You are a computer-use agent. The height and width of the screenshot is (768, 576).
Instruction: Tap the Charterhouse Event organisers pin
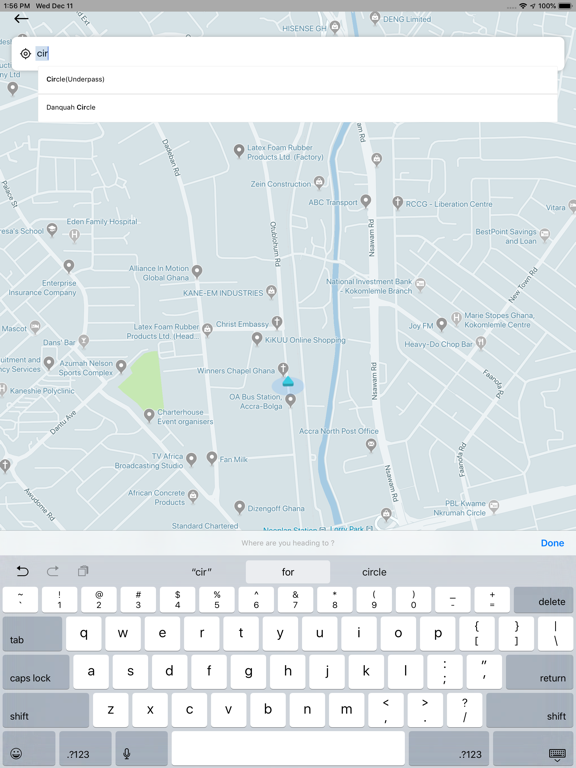(x=149, y=415)
